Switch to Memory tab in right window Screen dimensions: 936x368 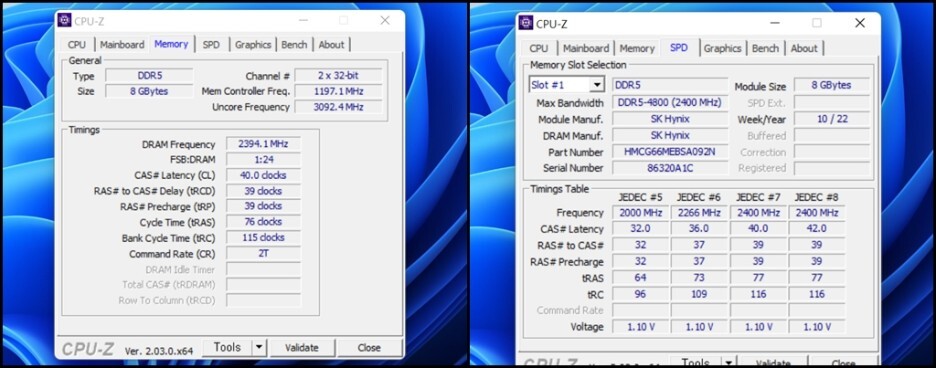click(x=637, y=48)
